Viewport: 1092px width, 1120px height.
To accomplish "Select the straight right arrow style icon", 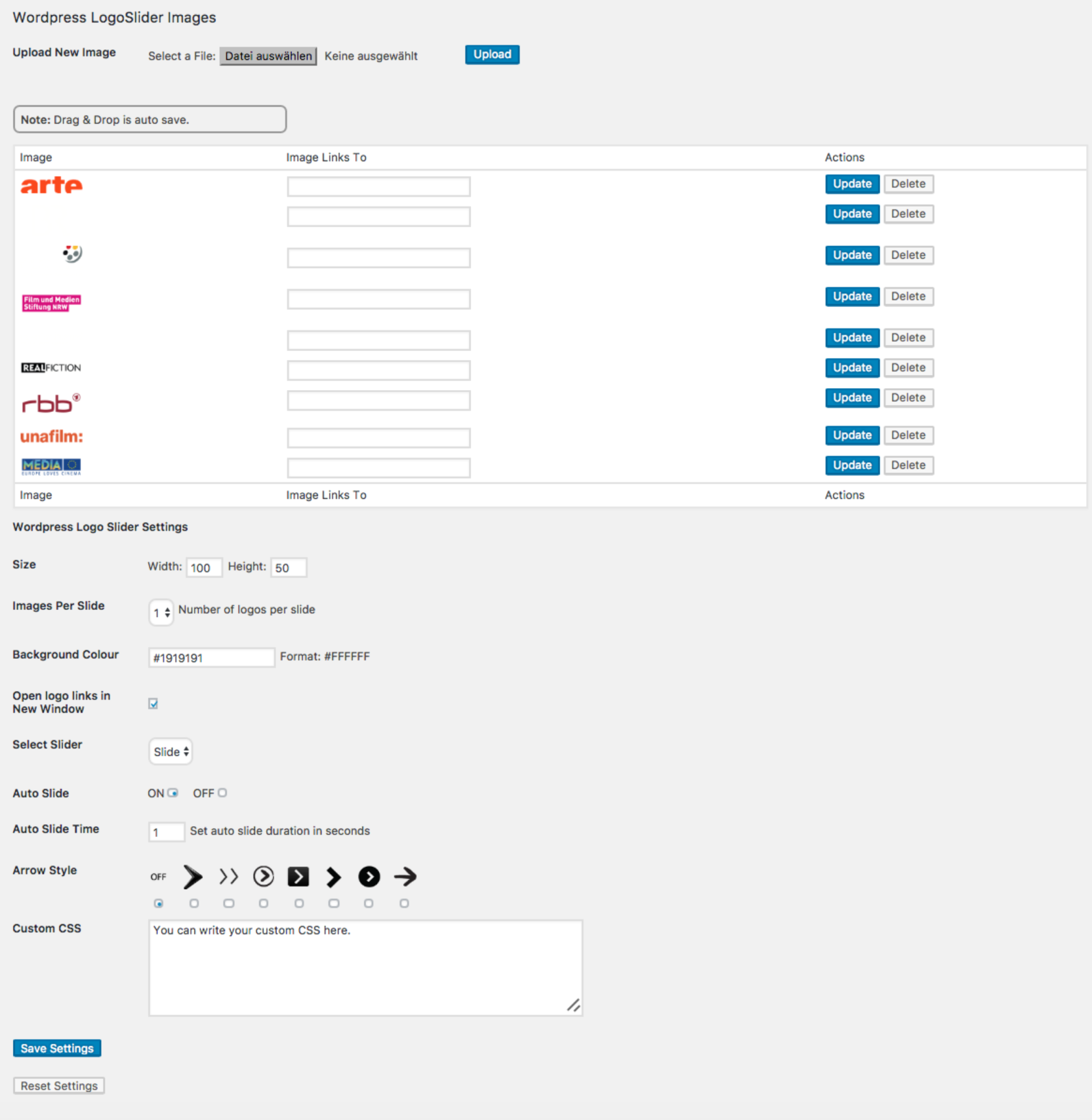I will pos(406,877).
